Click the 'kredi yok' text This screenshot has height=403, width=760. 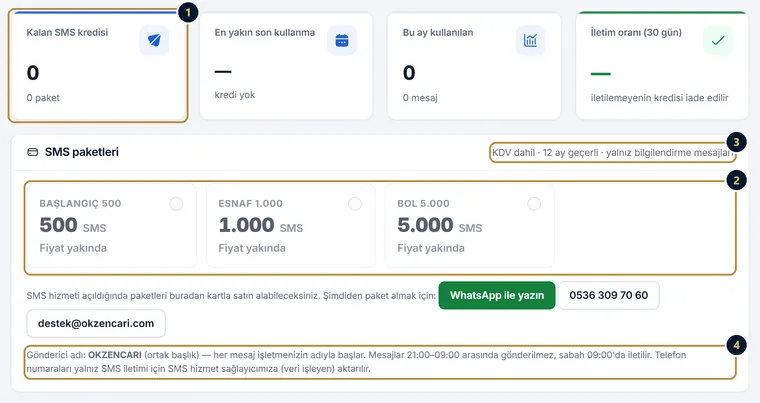coord(235,95)
